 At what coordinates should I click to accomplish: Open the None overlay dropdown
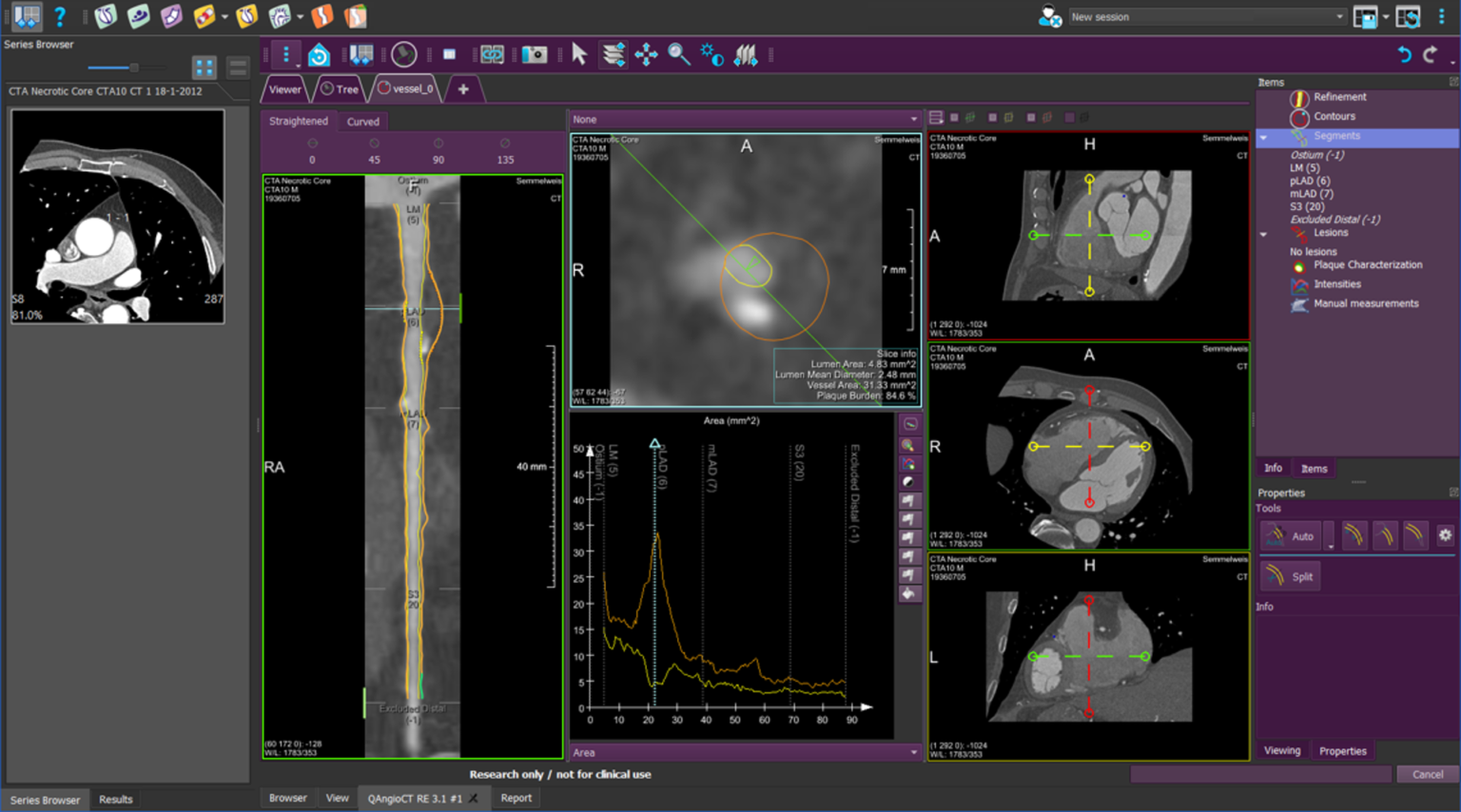point(744,120)
